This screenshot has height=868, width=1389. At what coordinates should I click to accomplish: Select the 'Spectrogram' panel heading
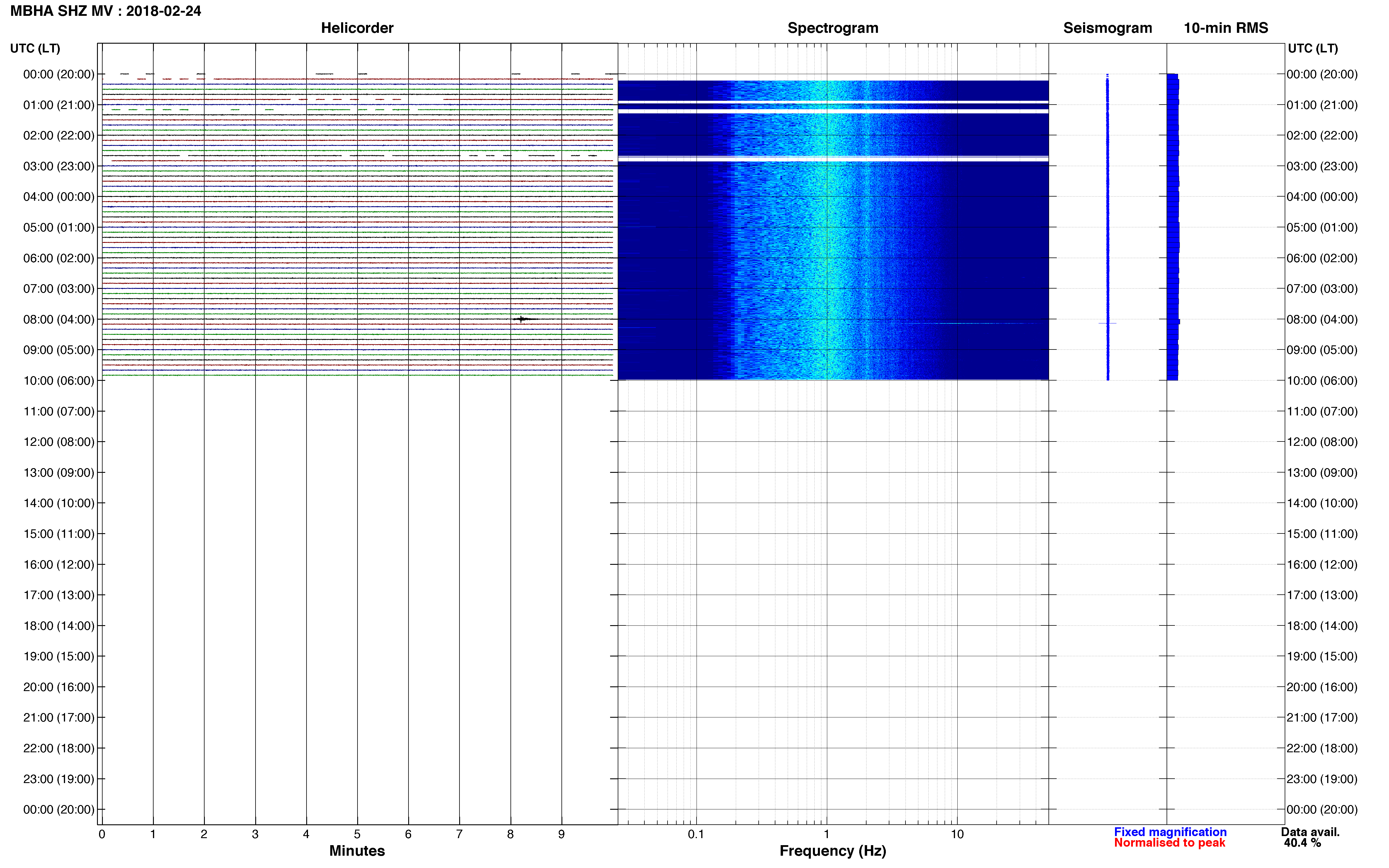tap(833, 28)
